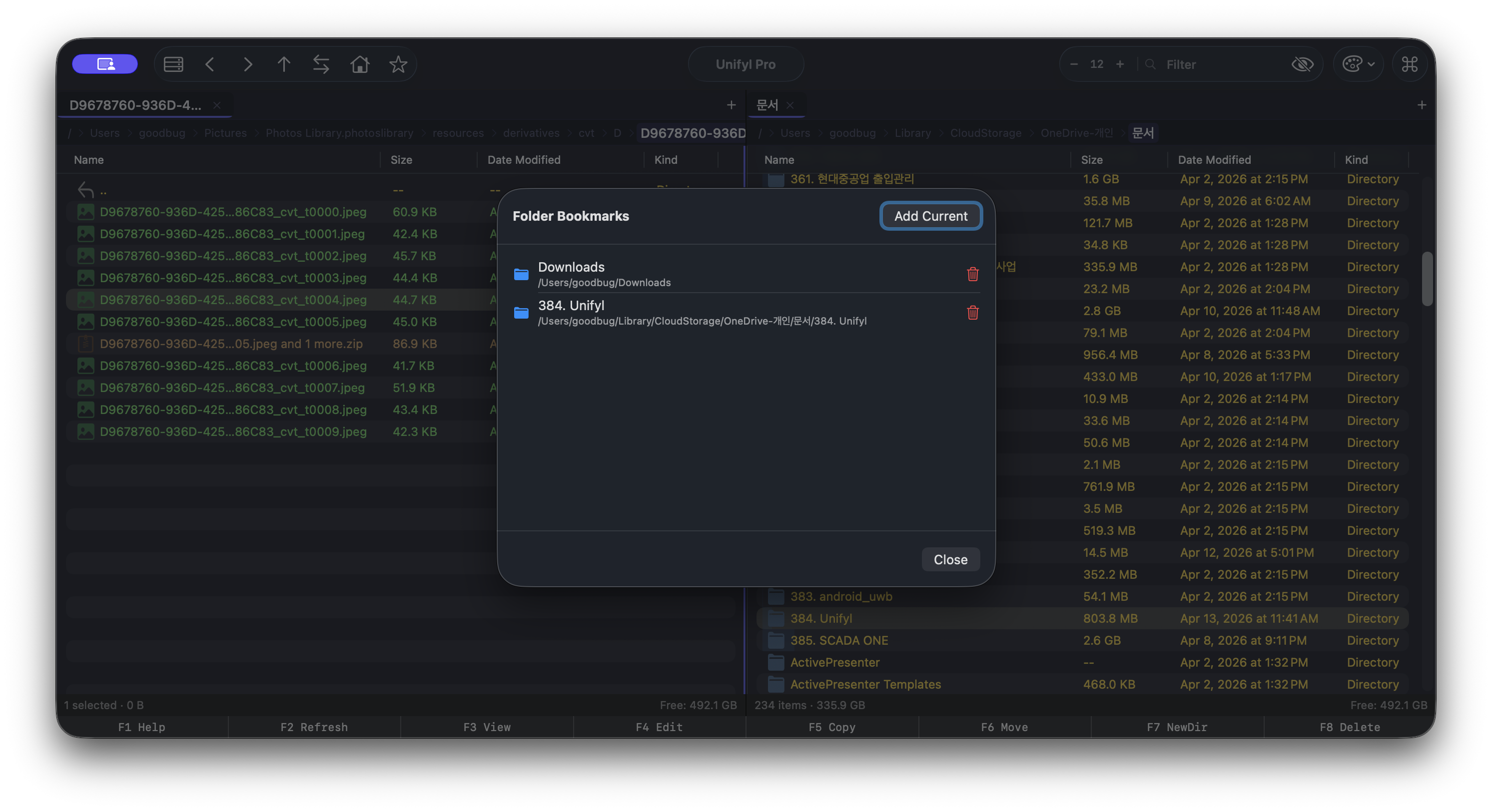Go up one directory with the up arrow
Screen dimensions: 1492x812
pyautogui.click(x=284, y=64)
